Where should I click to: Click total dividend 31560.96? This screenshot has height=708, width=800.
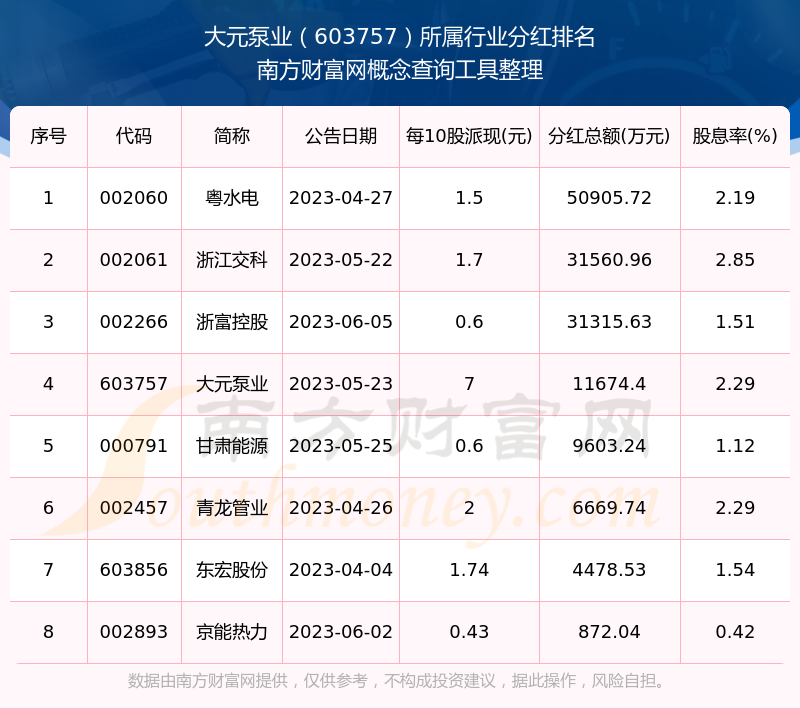click(x=609, y=260)
